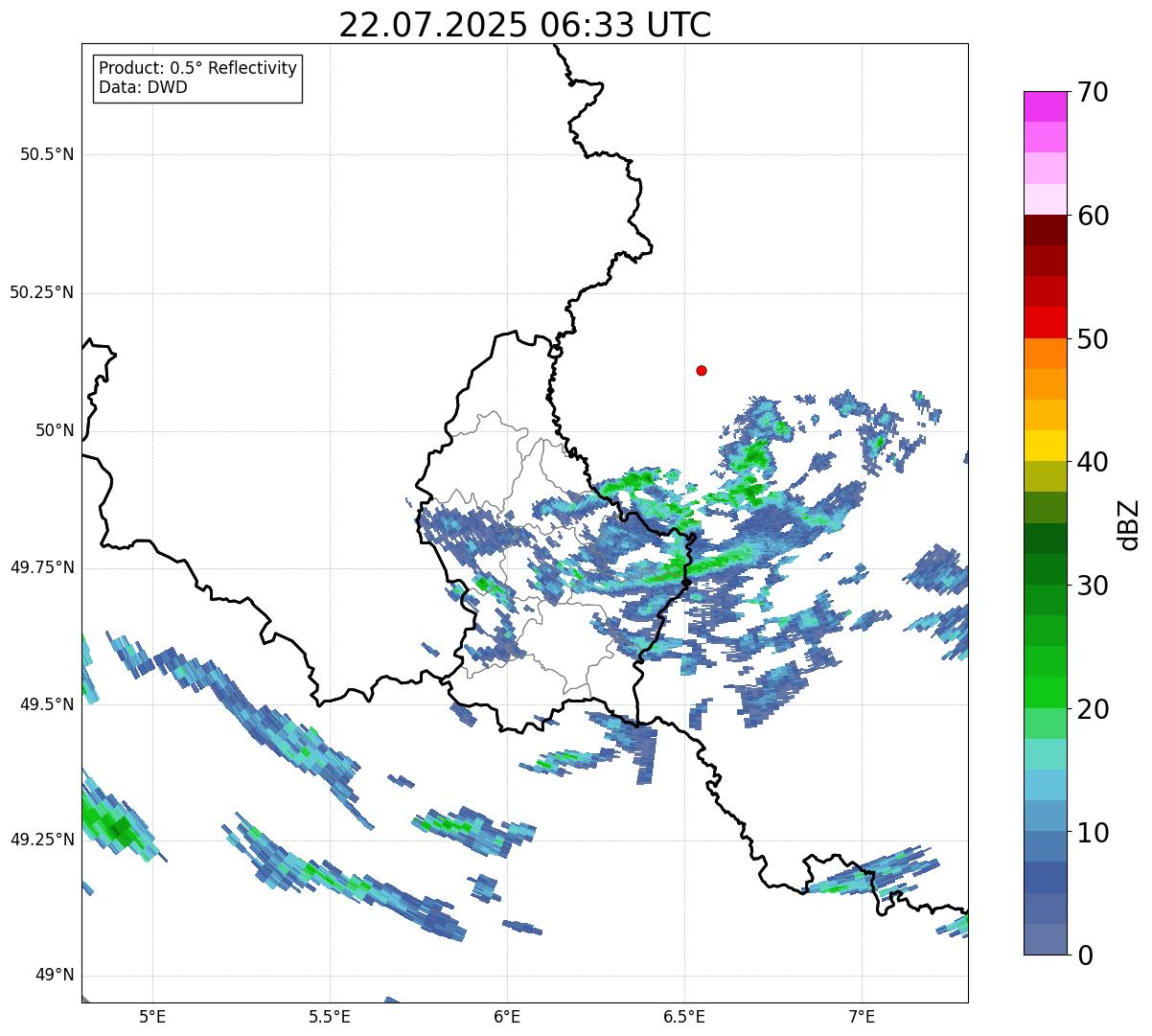Click the title "22.07.2025 06:33 UTC"
1152x1036 pixels.
[x=525, y=25]
